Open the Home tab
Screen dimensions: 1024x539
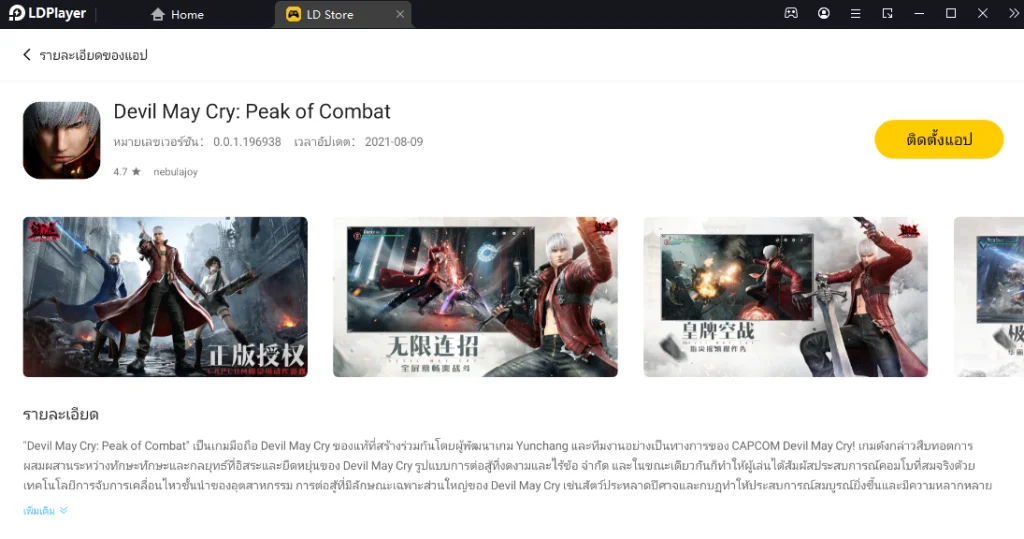click(177, 14)
